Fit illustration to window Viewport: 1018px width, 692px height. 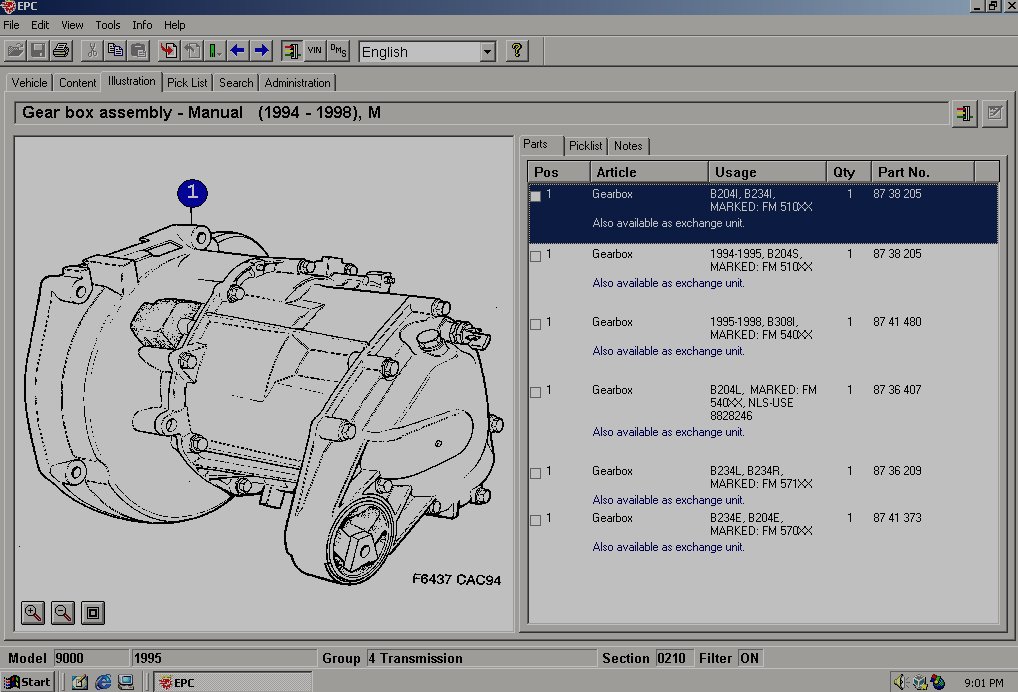coord(93,613)
